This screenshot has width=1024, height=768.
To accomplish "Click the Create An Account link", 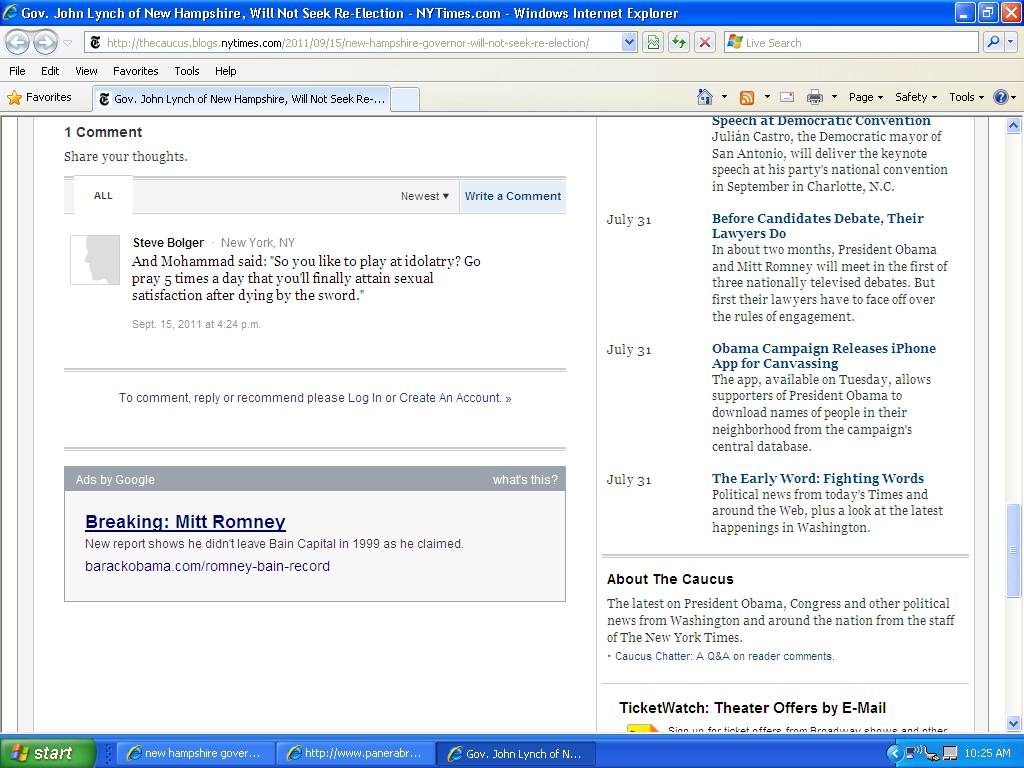I will click(450, 398).
